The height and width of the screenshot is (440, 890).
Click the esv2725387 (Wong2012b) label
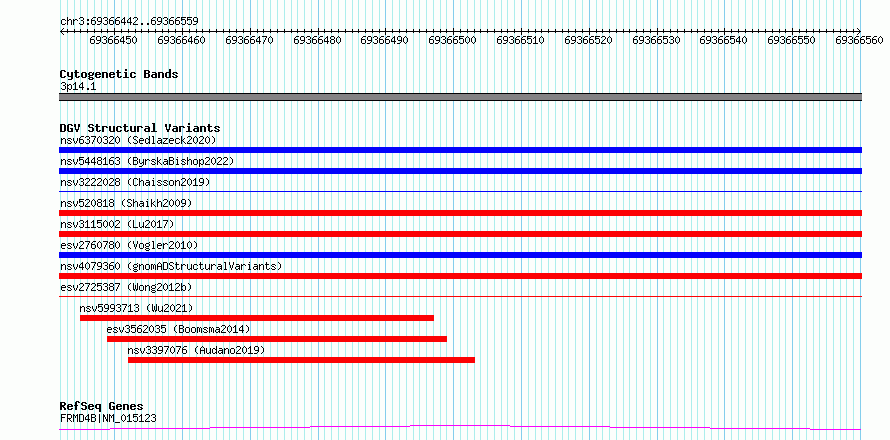tap(126, 287)
